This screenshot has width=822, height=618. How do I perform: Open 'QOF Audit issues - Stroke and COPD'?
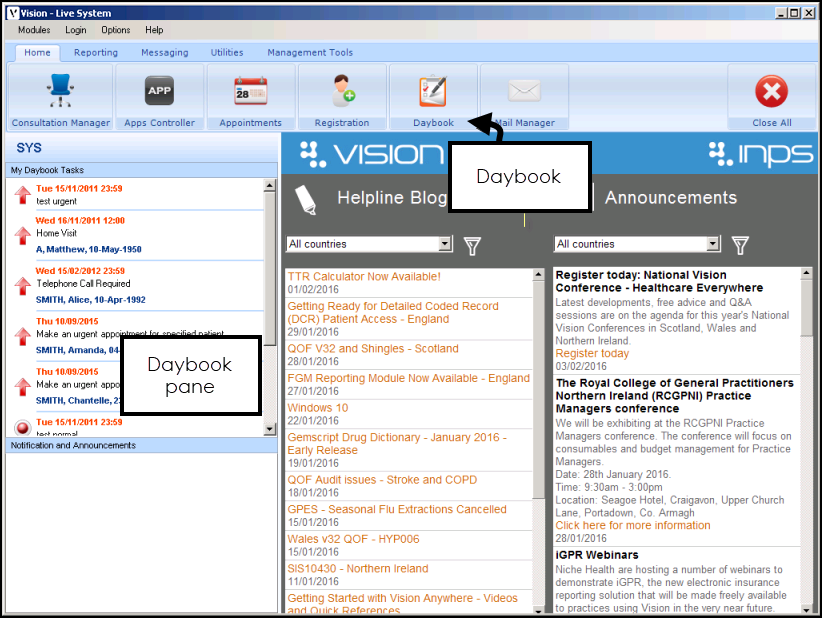pos(382,480)
